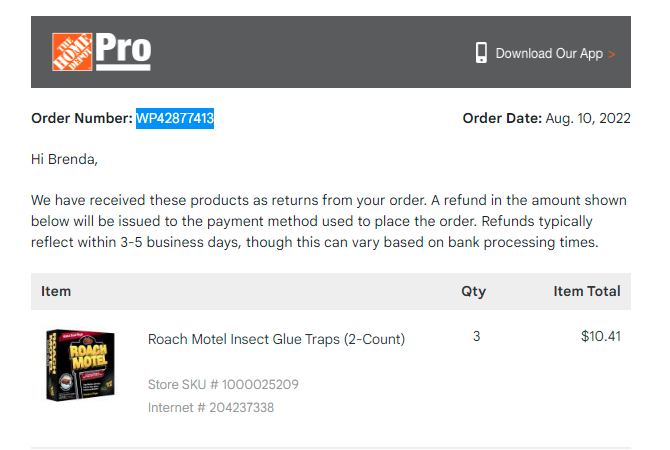
Task: Click the Hi Brenda greeting line
Action: (x=65, y=159)
